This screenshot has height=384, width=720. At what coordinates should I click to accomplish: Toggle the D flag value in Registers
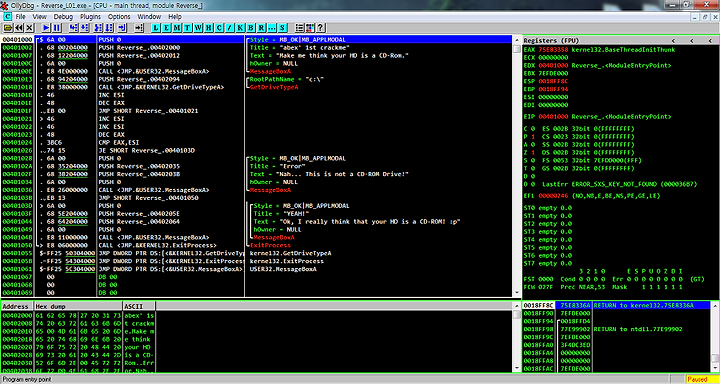pyautogui.click(x=533, y=176)
